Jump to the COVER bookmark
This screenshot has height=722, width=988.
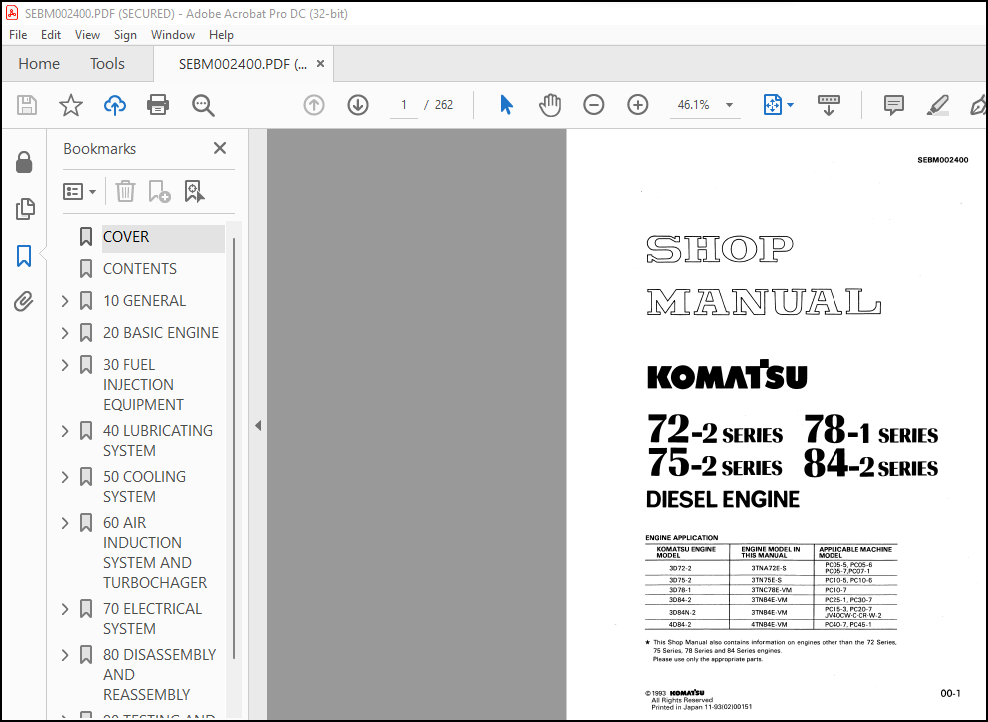pos(126,237)
